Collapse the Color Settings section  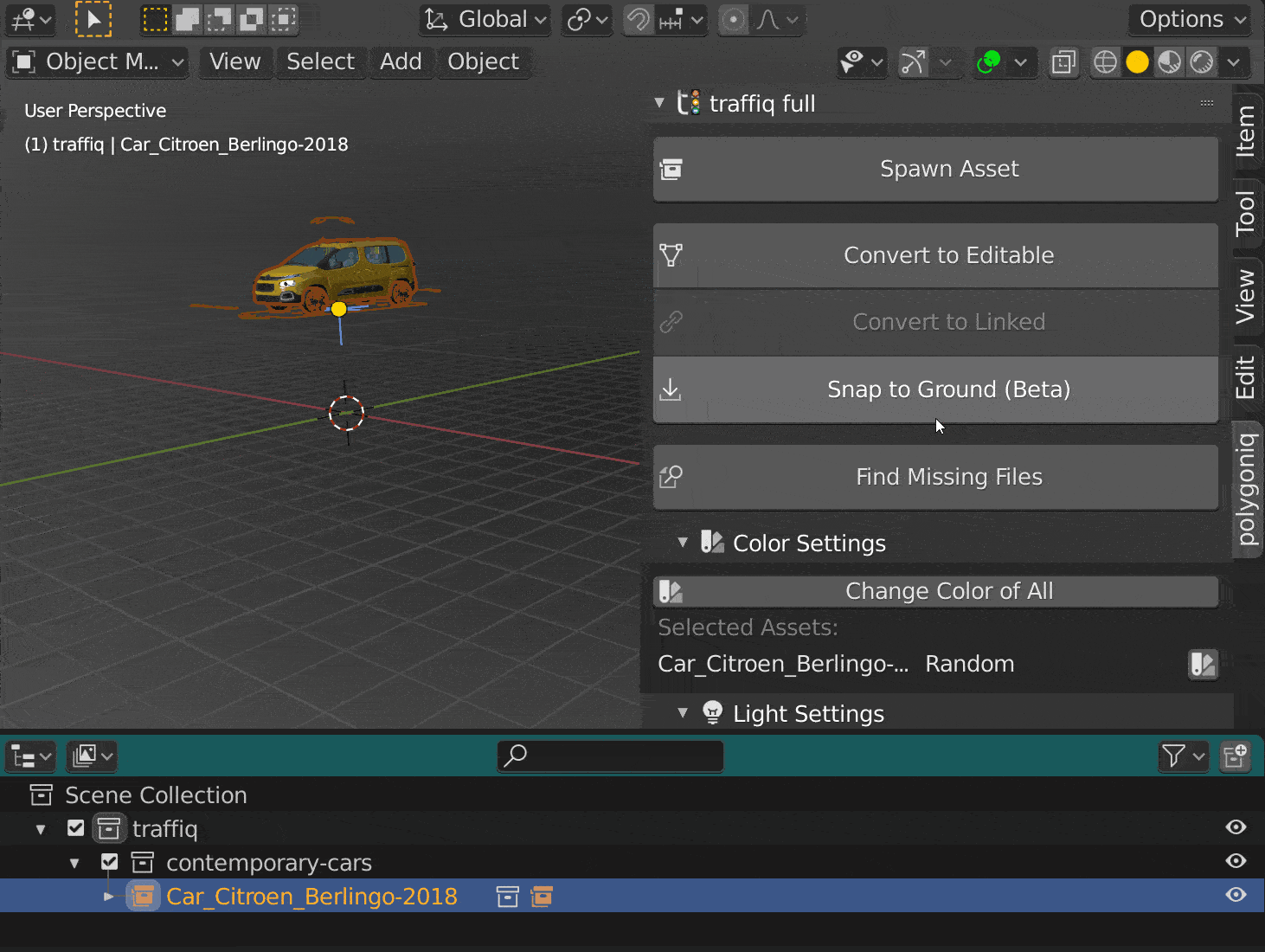point(683,543)
